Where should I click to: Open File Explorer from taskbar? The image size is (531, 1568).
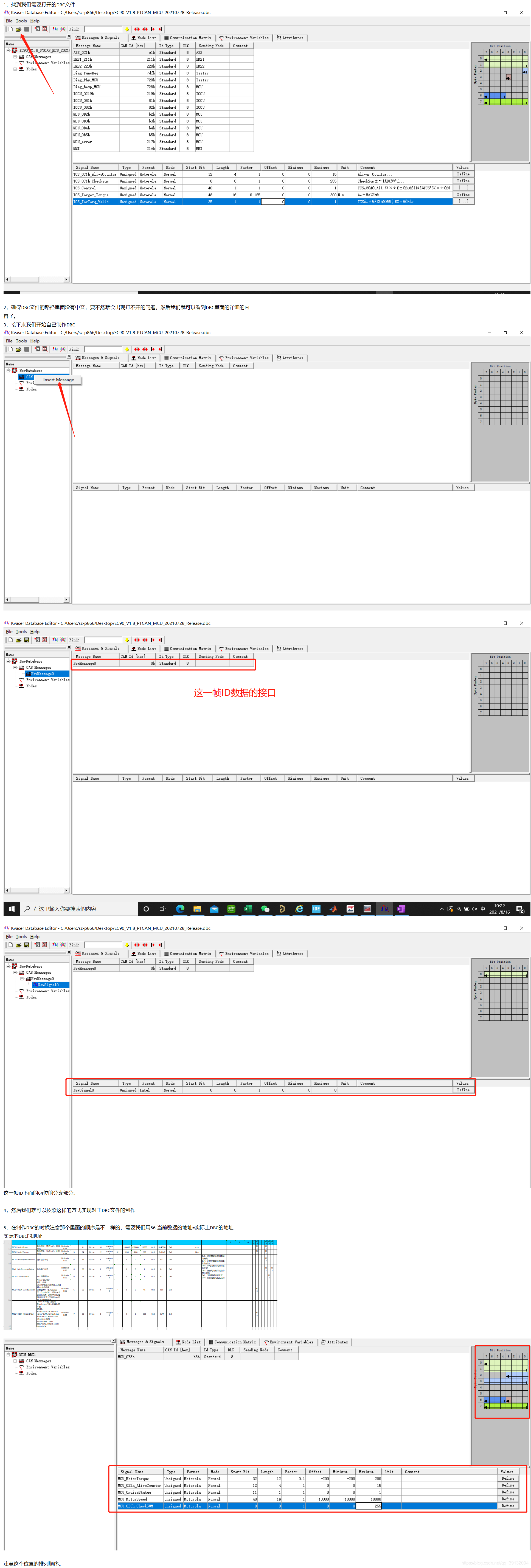pyautogui.click(x=197, y=909)
